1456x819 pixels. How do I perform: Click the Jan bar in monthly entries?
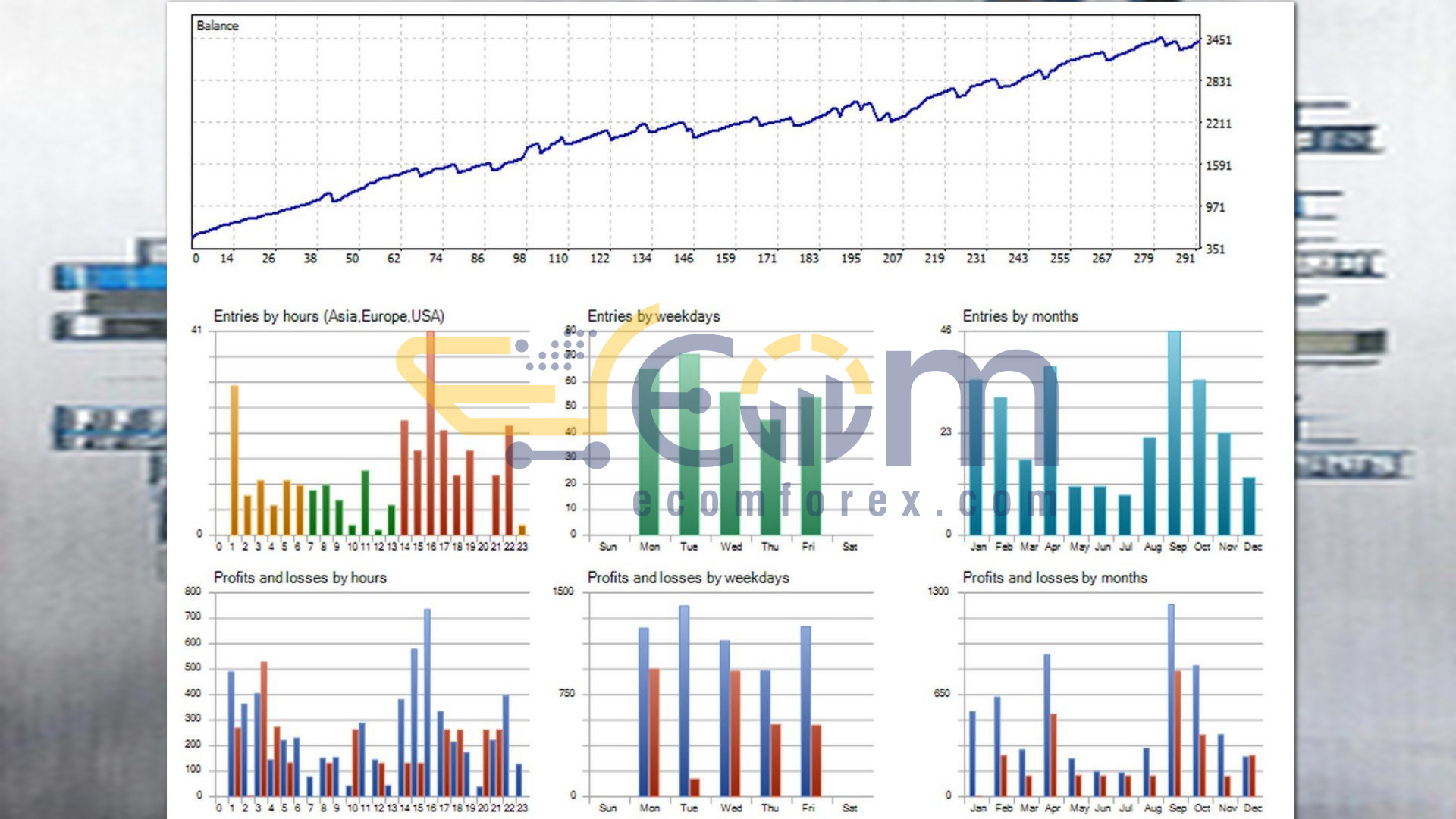coord(976,457)
